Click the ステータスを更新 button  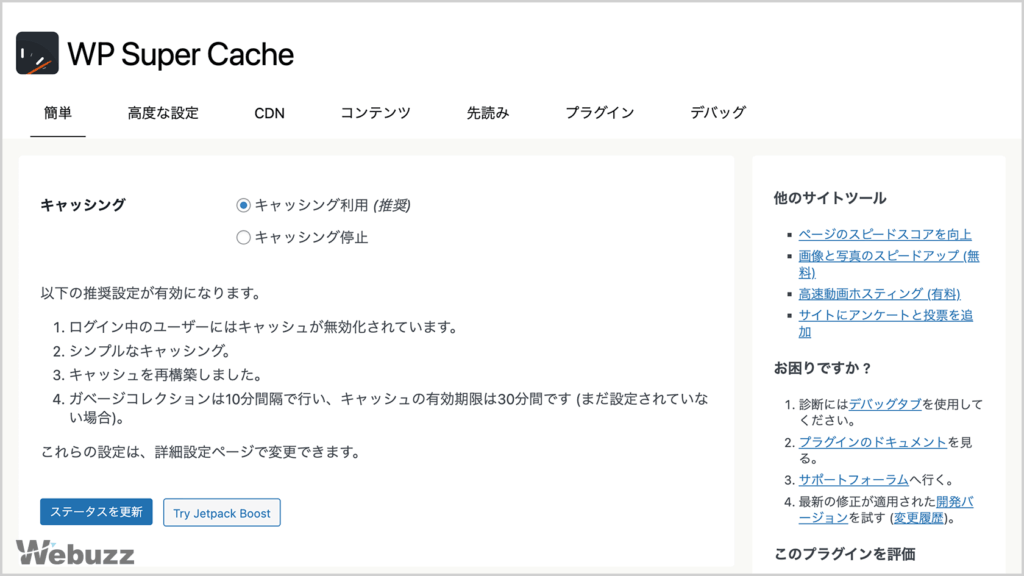click(x=96, y=512)
